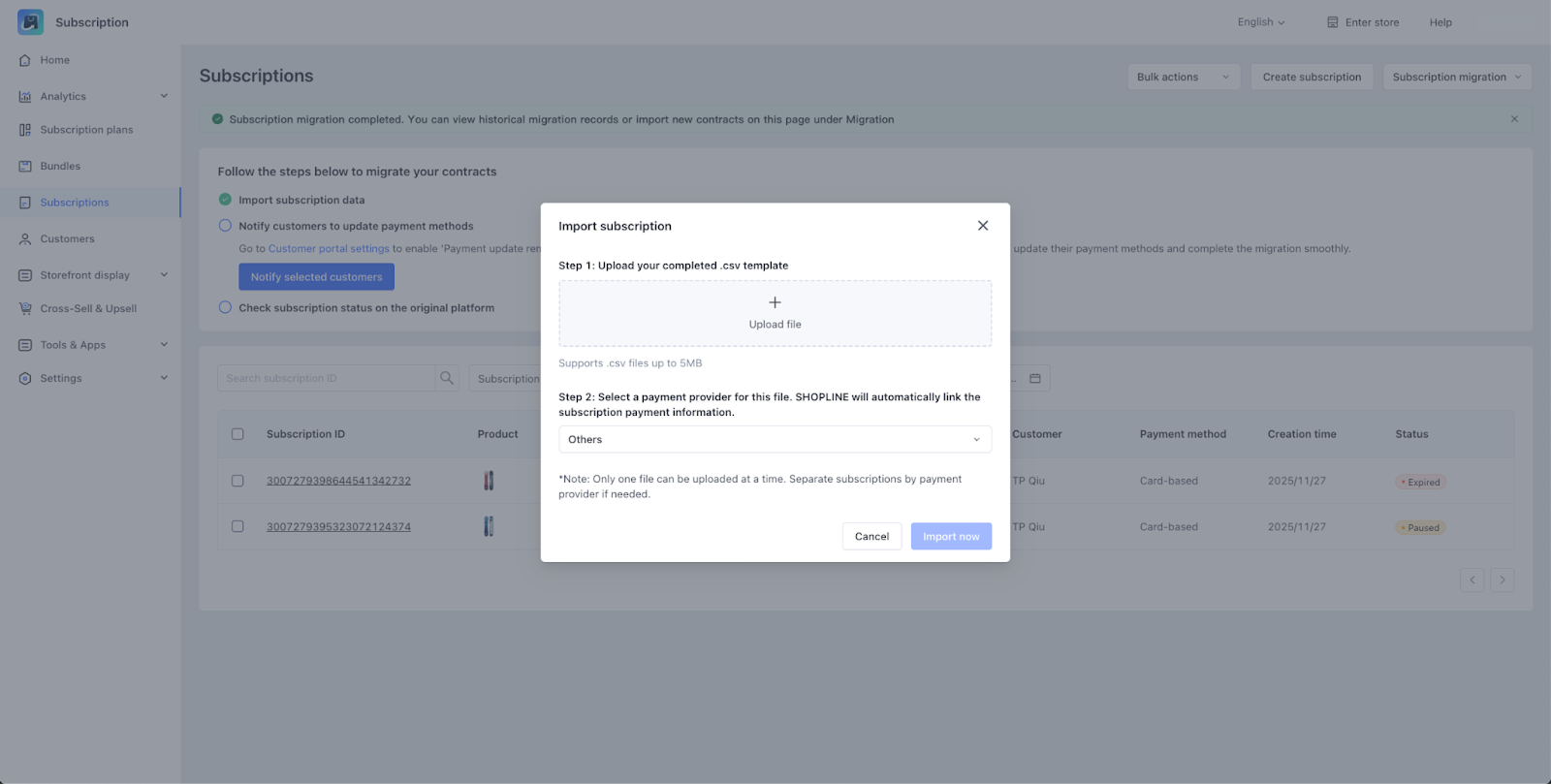Screen dimensions: 1551x784
Task: Click first subscription product thumbnail
Action: click(x=489, y=481)
